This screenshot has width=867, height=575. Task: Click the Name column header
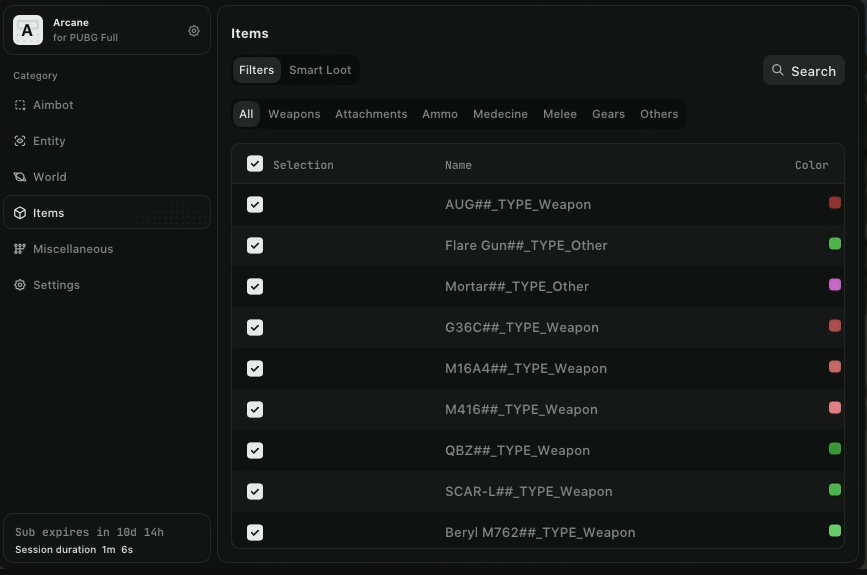pos(458,165)
